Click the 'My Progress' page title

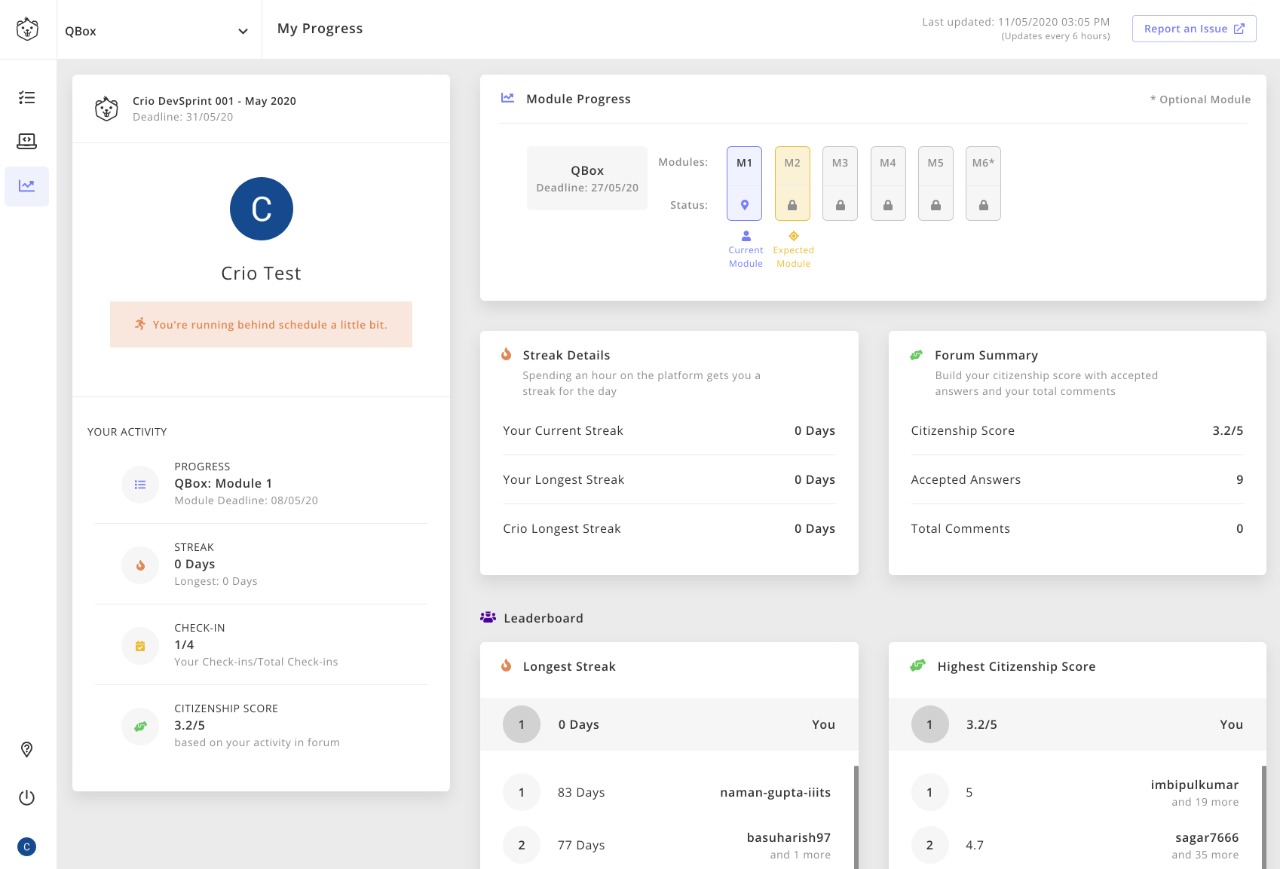click(320, 29)
